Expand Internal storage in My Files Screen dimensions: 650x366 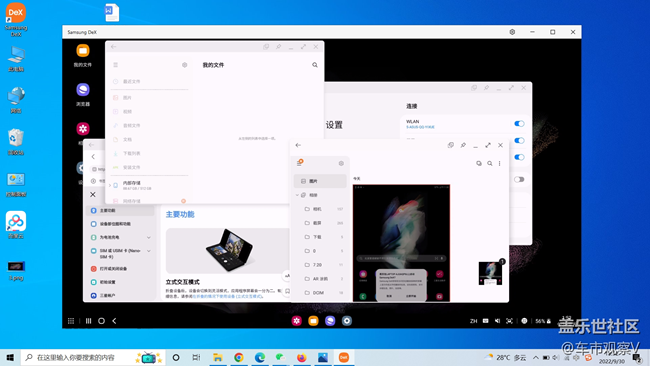[109, 185]
